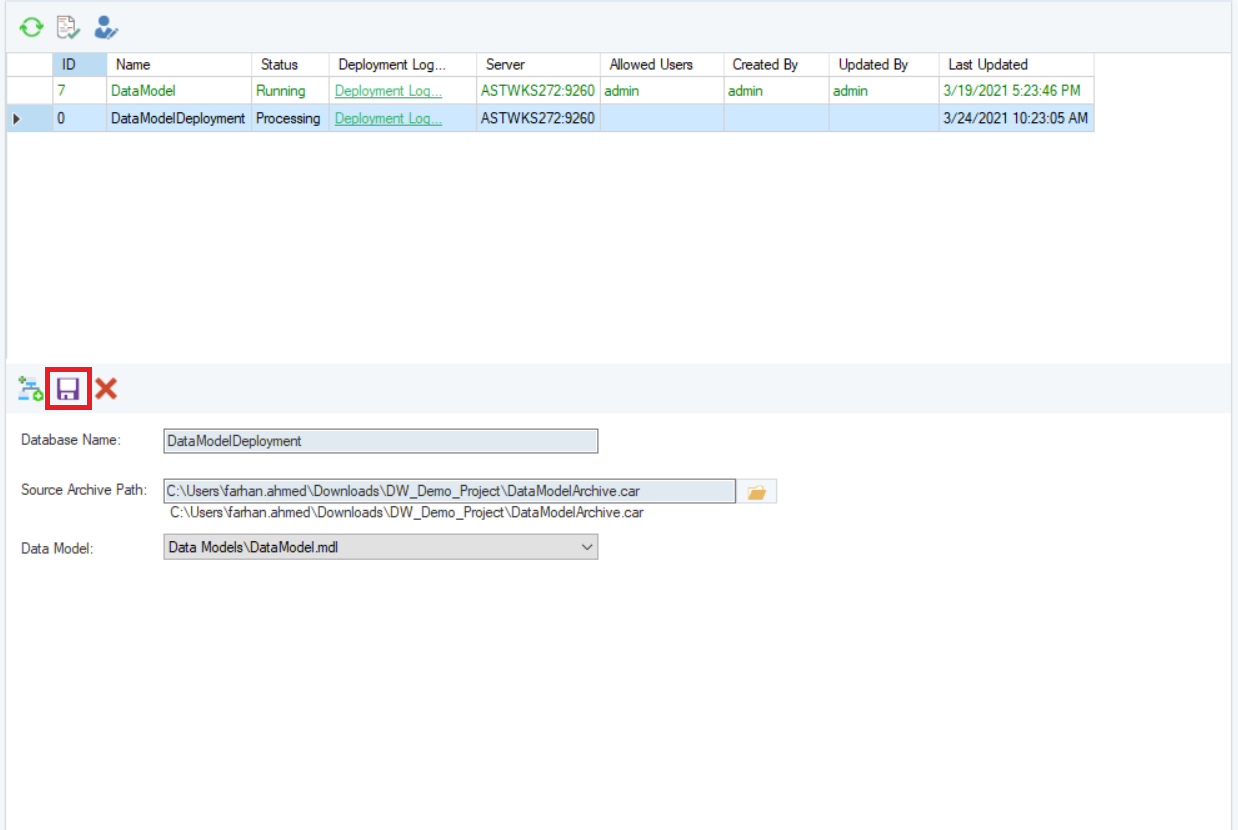Image resolution: width=1238 pixels, height=830 pixels.
Task: Click into the Database Name field
Action: pos(380,441)
